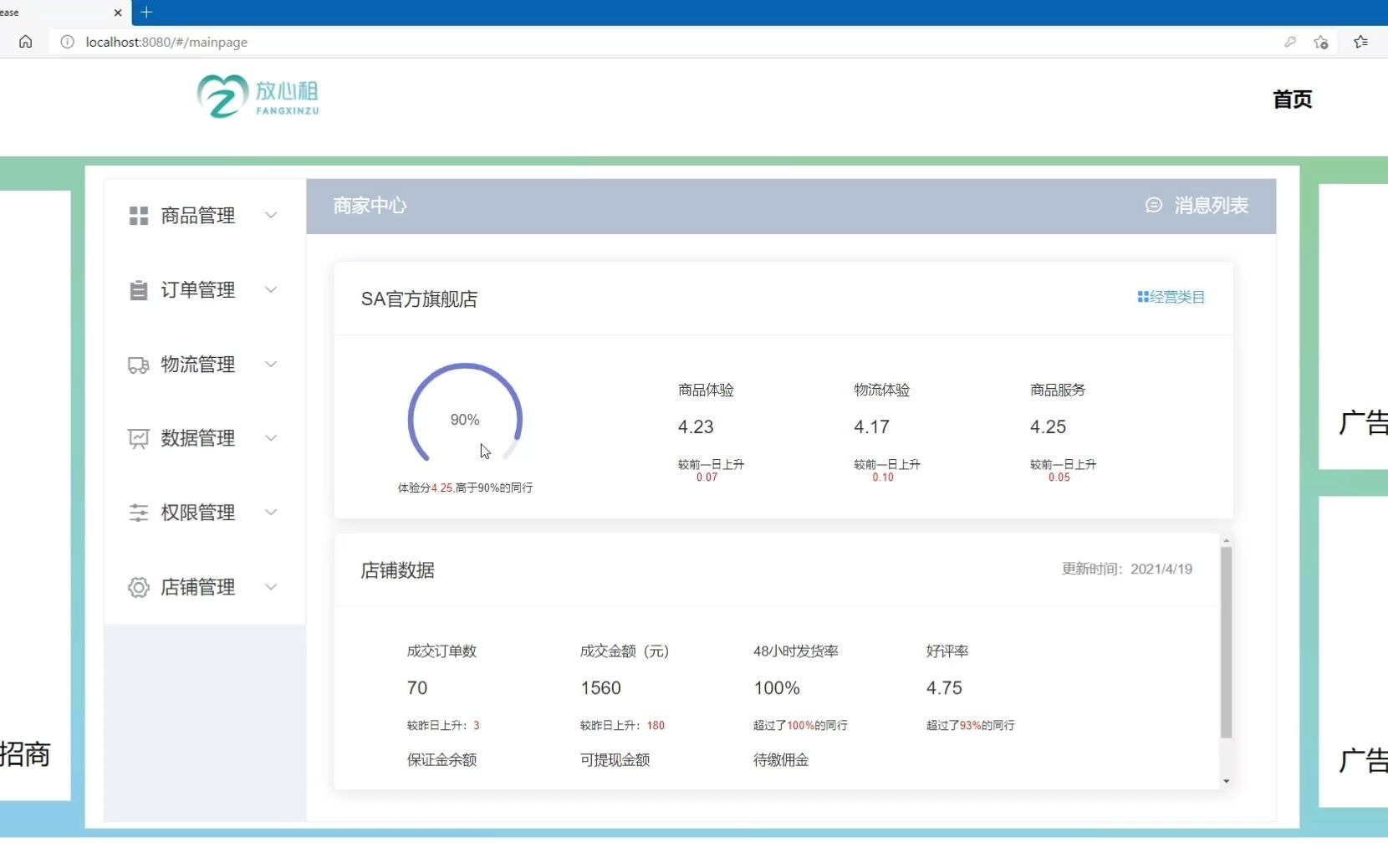This screenshot has height=868, width=1388.
Task: Click the 店铺数据 section title
Action: click(x=397, y=570)
